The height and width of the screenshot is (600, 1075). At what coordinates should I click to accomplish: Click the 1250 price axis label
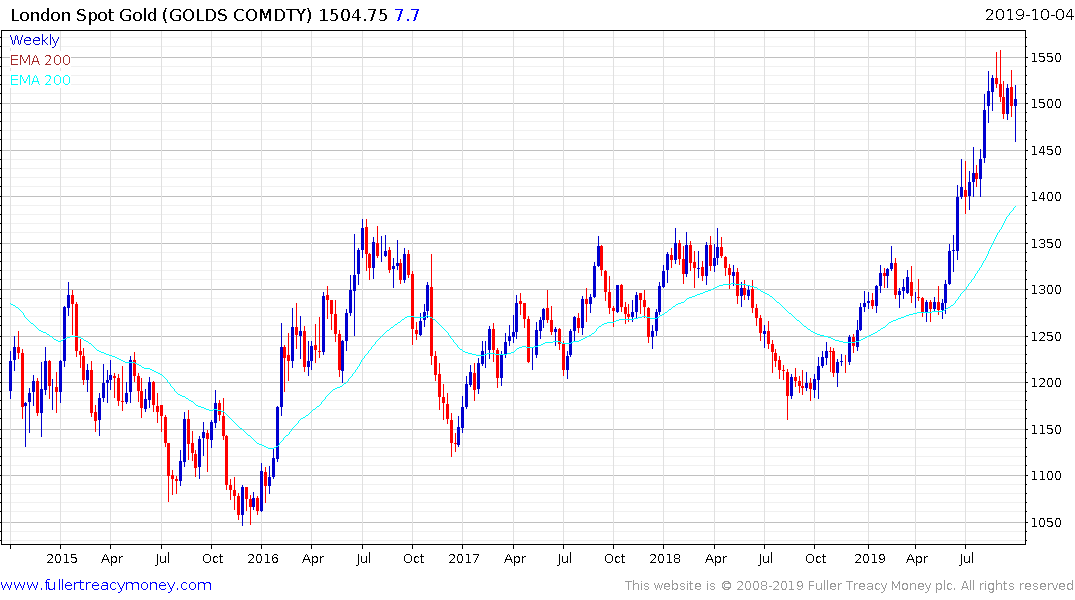[1046, 336]
